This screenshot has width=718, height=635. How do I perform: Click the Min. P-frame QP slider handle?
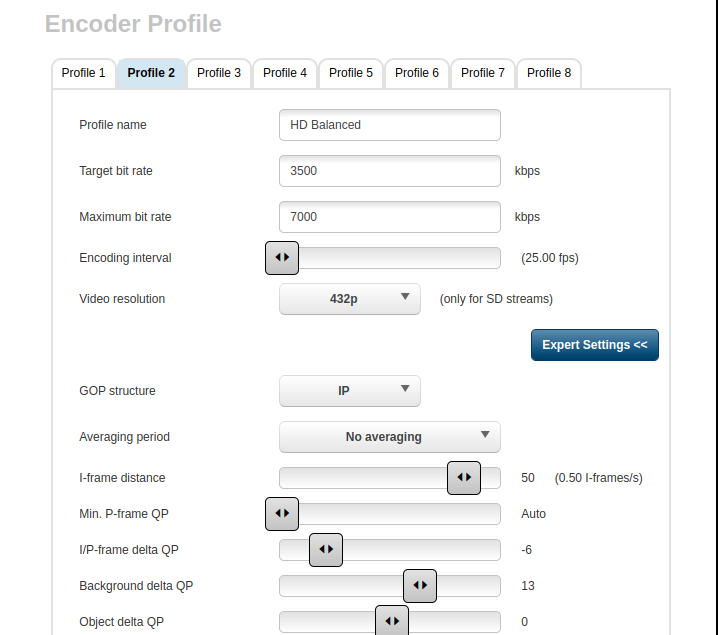point(282,514)
